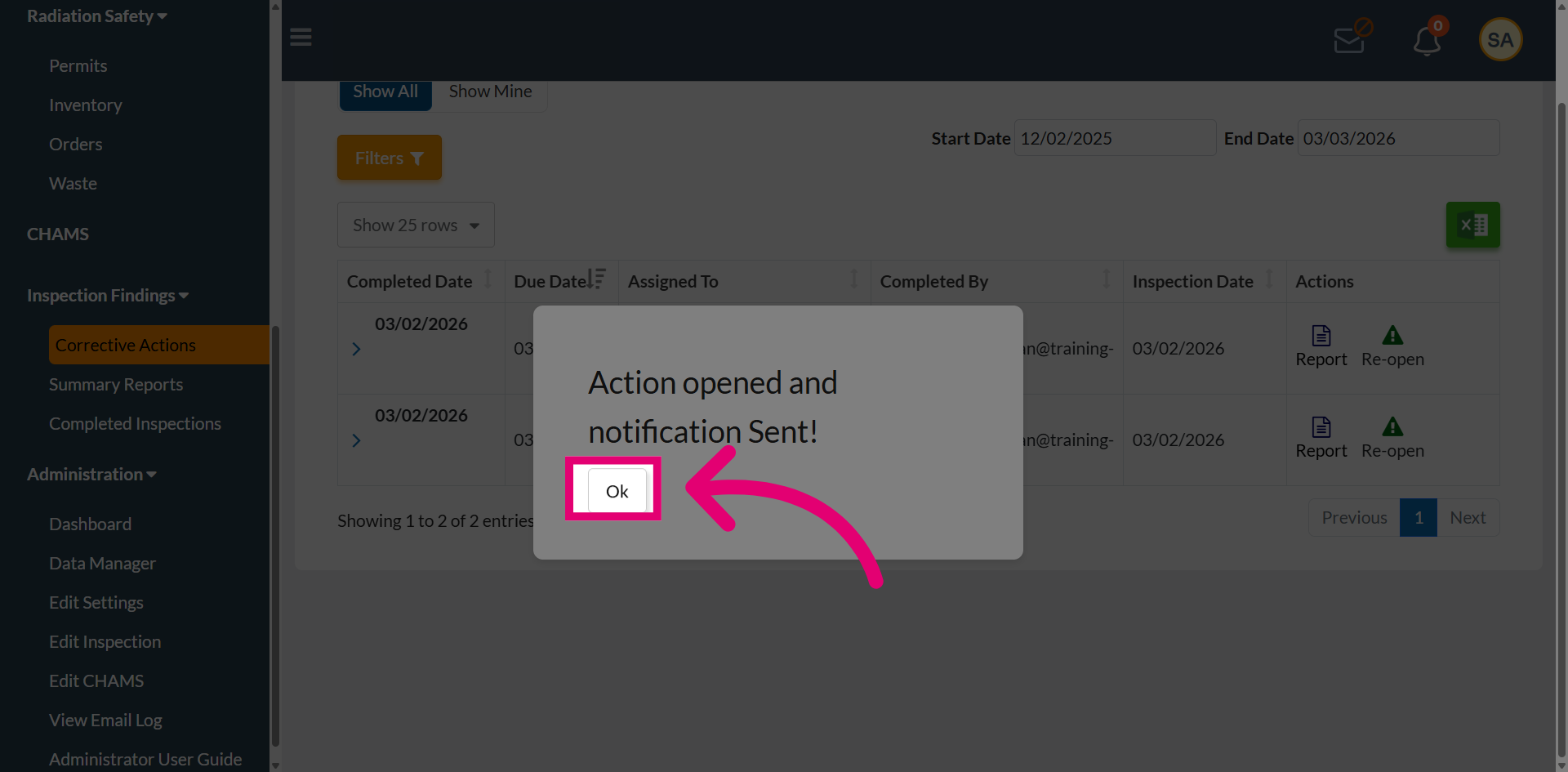Open Edit Settings in sidebar
The image size is (1568, 772).
point(96,602)
